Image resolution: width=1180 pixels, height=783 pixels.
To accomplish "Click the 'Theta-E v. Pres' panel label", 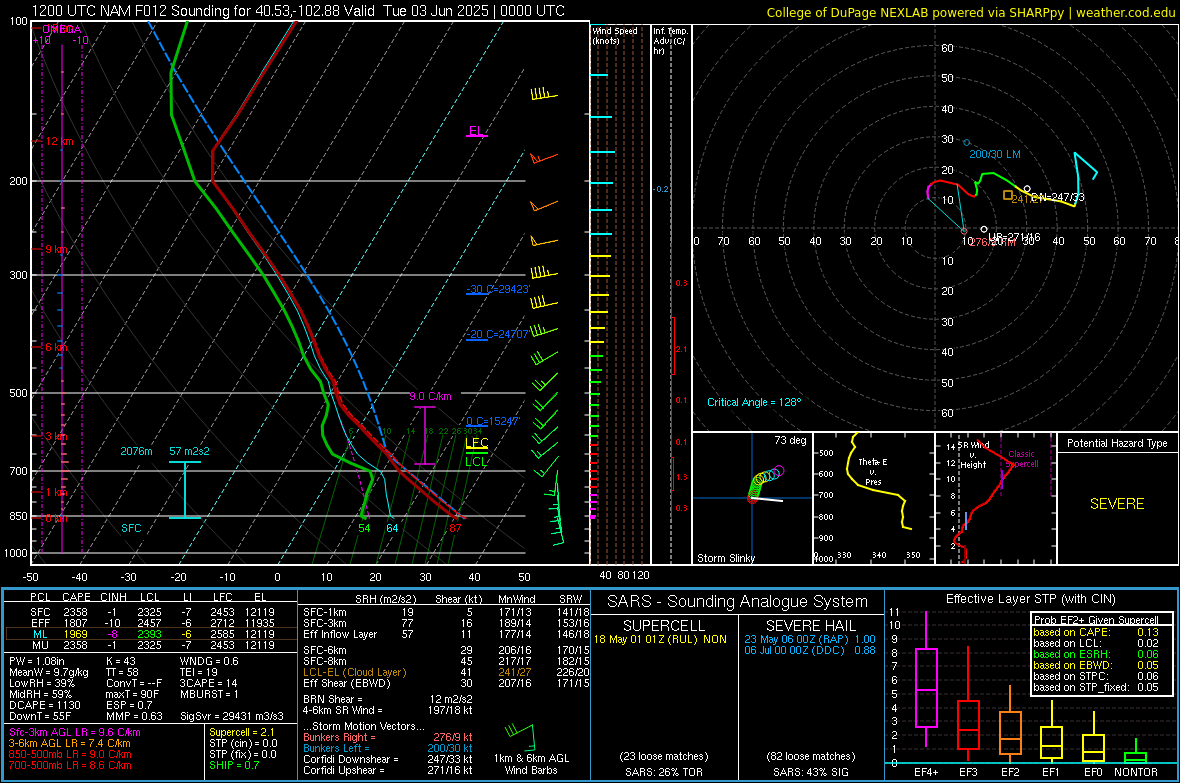I will tap(873, 471).
